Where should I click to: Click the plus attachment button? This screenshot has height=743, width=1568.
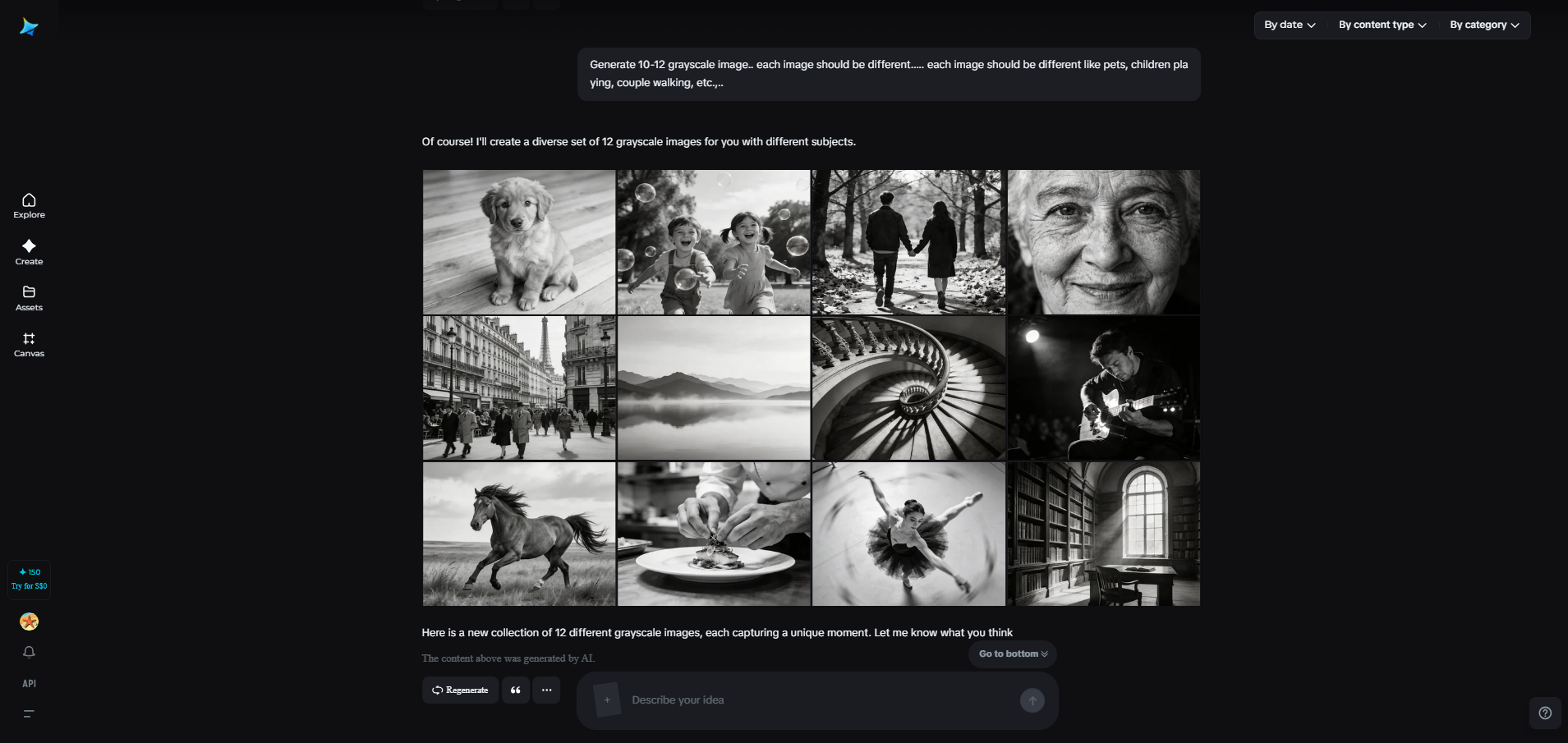click(607, 700)
